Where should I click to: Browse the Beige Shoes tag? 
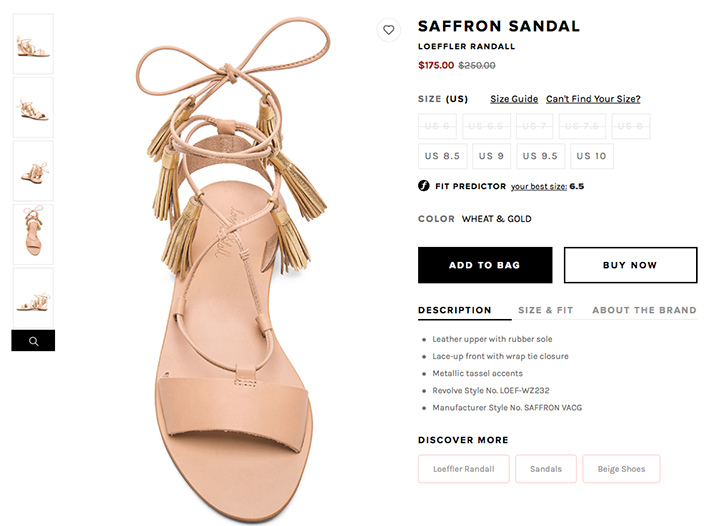(x=621, y=469)
